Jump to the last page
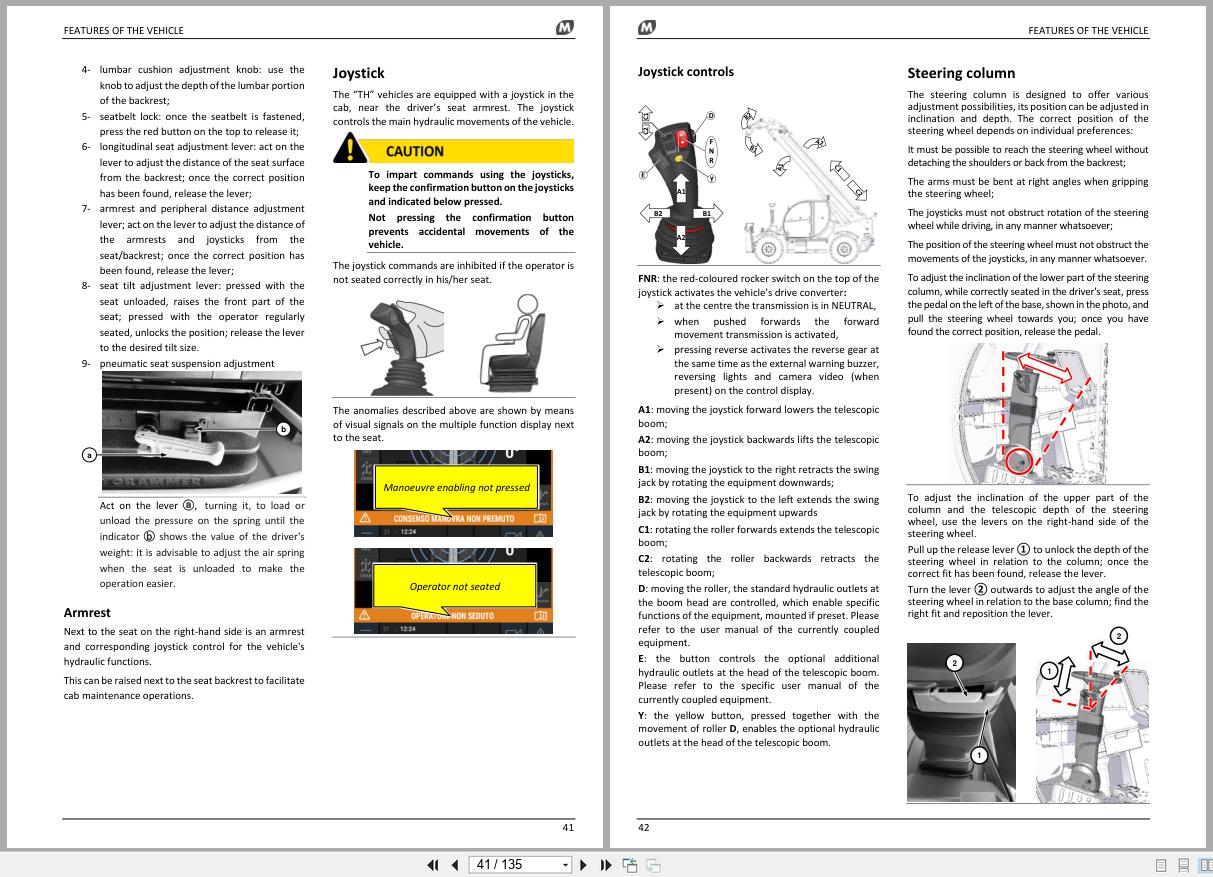Viewport: 1213px width, 877px height. (606, 865)
